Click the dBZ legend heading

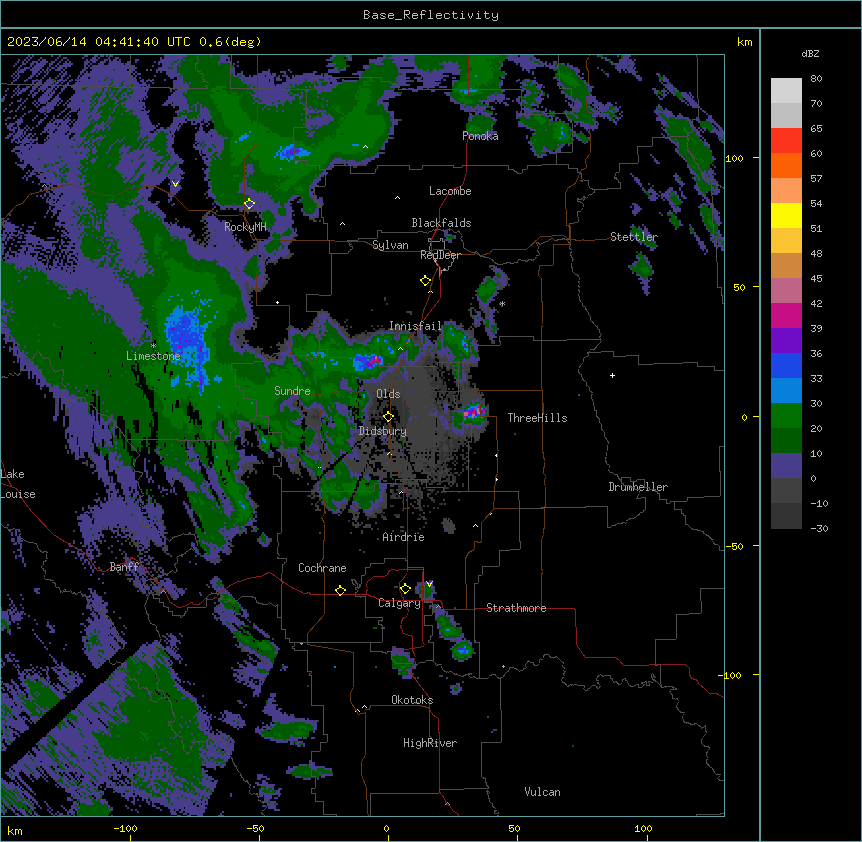click(810, 54)
